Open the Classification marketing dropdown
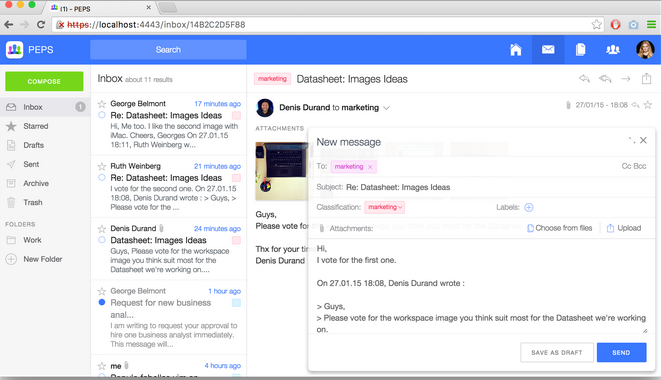This screenshot has width=661, height=380. 385,207
